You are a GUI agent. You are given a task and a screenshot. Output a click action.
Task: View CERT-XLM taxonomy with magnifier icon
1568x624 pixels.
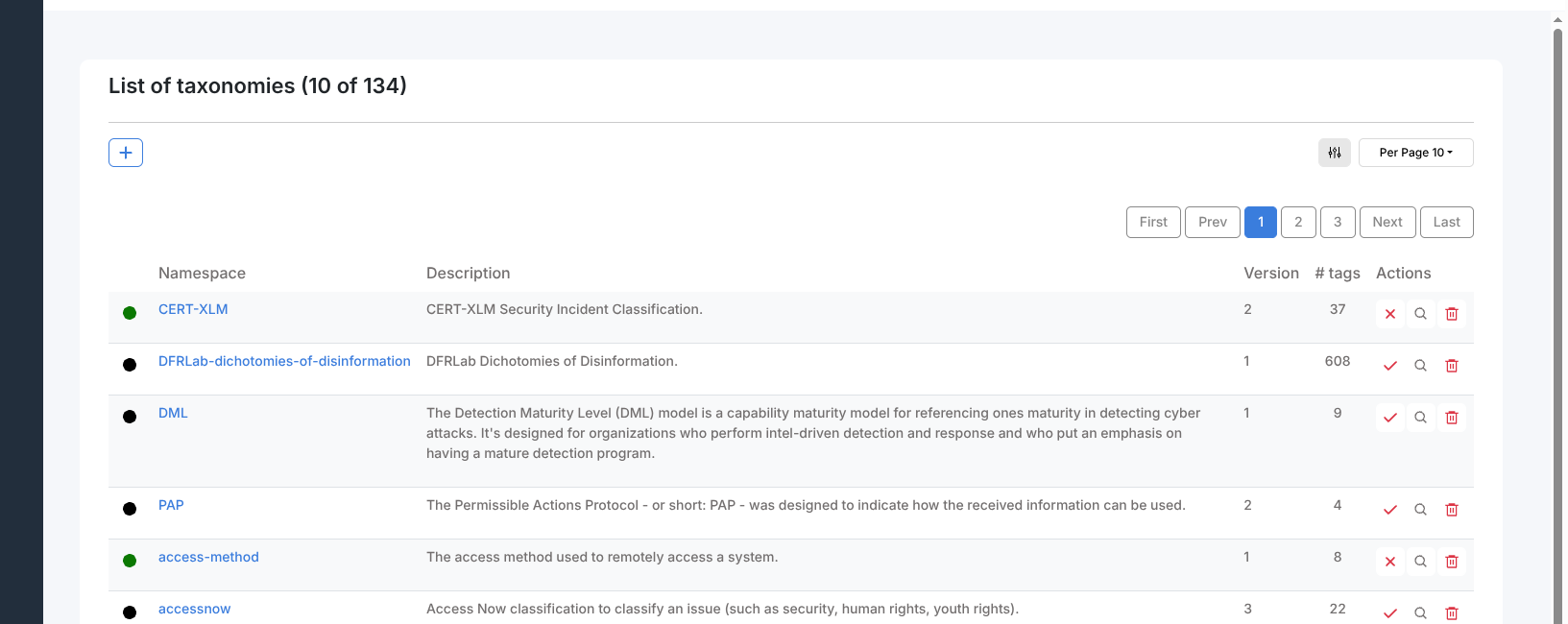pyautogui.click(x=1420, y=314)
